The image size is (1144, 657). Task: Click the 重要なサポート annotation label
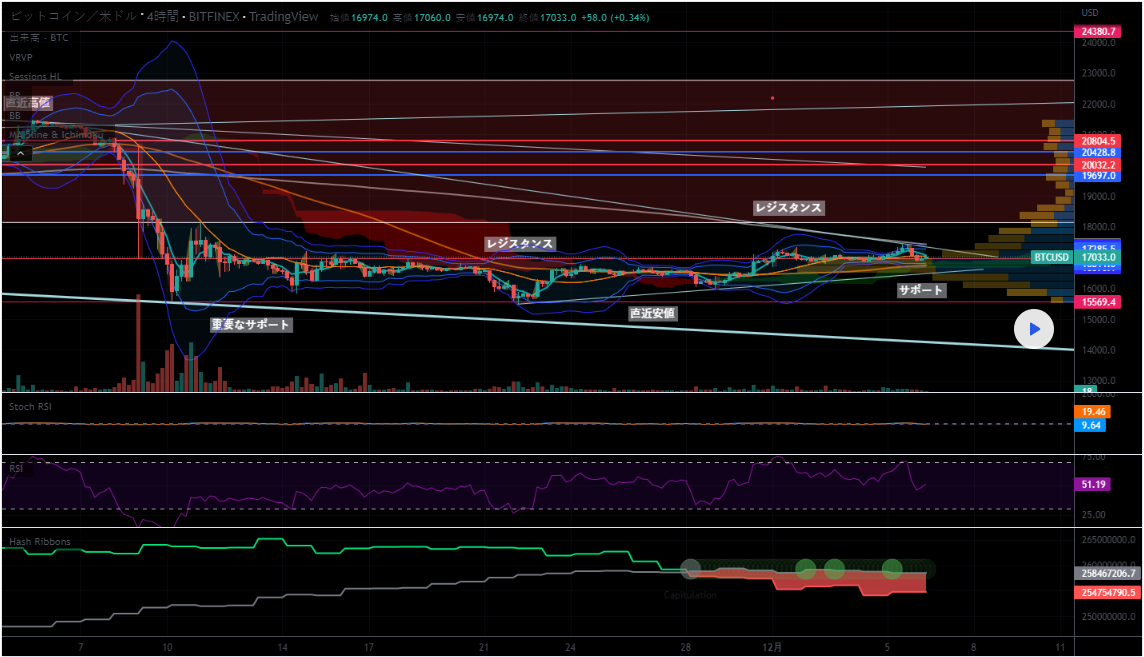pos(251,325)
